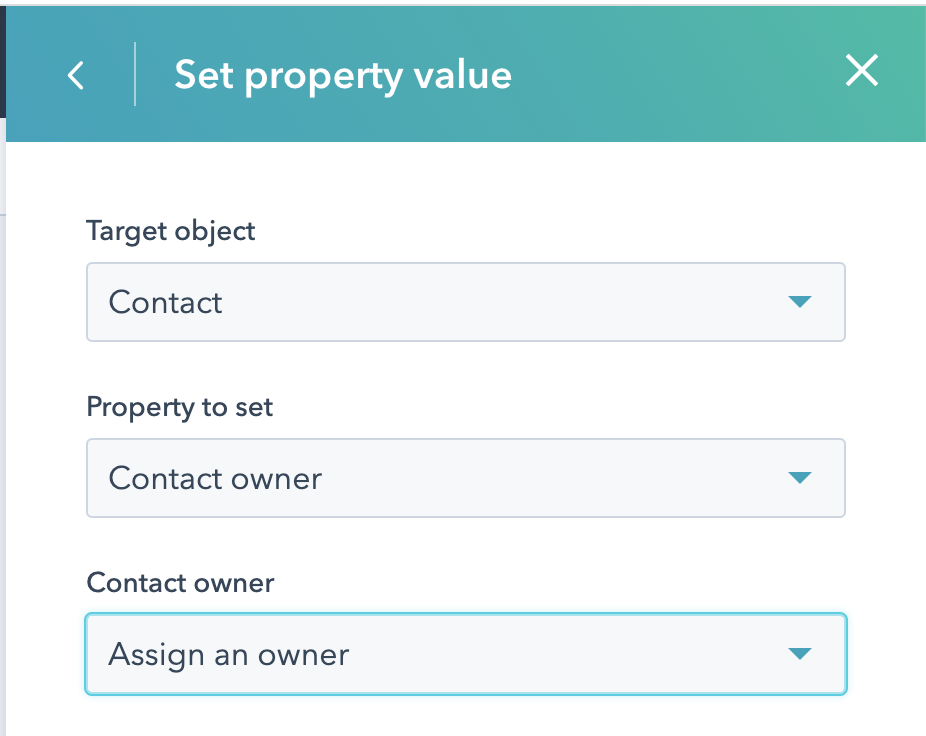The height and width of the screenshot is (736, 926).
Task: Open the Property to set dropdown
Action: pos(465,478)
